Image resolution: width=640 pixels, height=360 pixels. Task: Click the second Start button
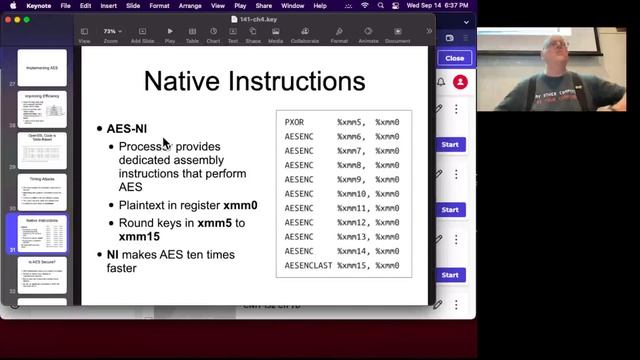[450, 210]
